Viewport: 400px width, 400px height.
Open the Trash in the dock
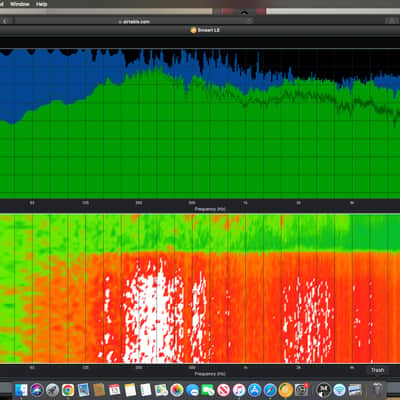(377, 389)
